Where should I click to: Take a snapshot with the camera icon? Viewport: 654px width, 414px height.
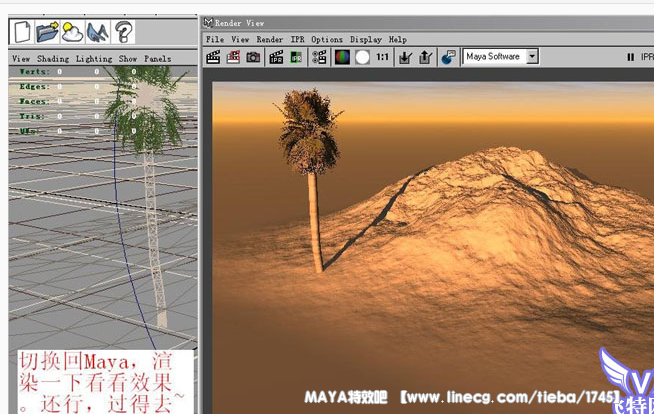[x=253, y=57]
